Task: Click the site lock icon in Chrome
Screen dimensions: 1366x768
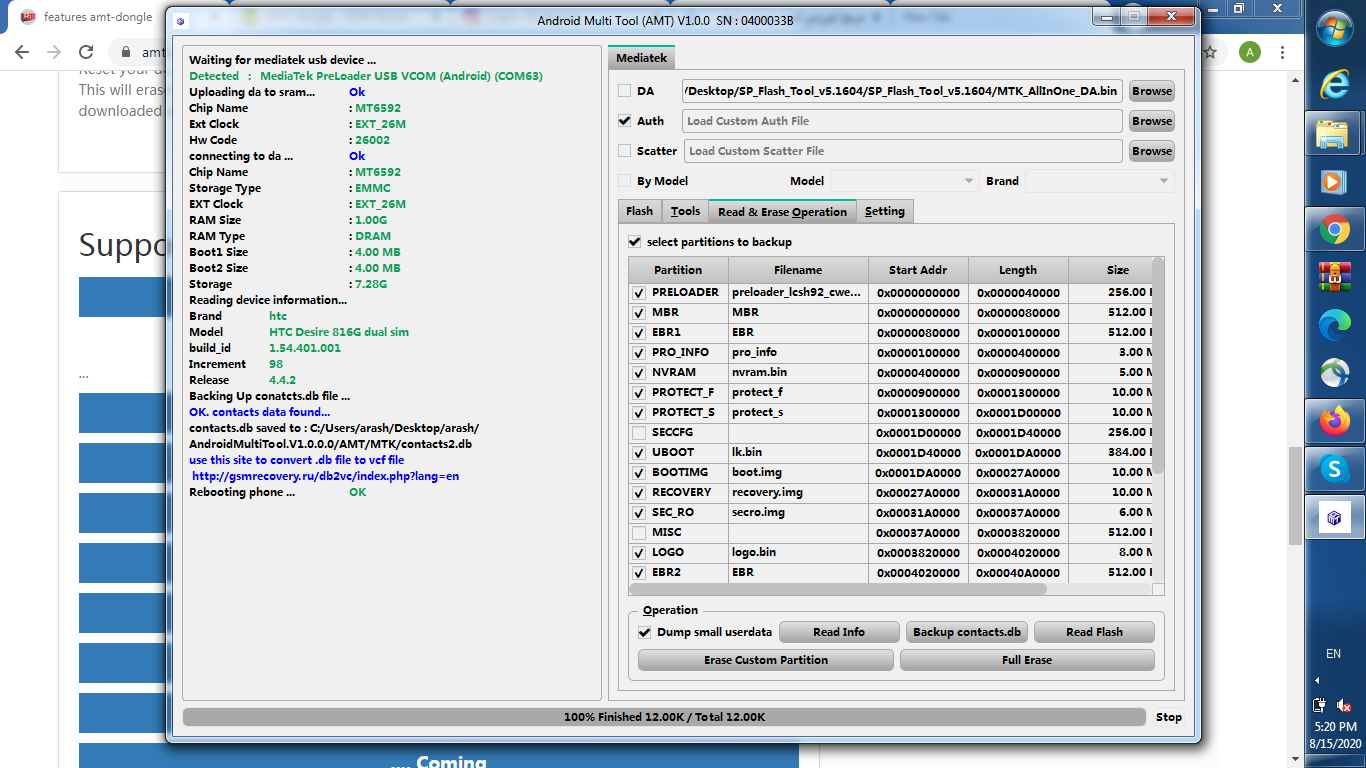Action: 126,52
